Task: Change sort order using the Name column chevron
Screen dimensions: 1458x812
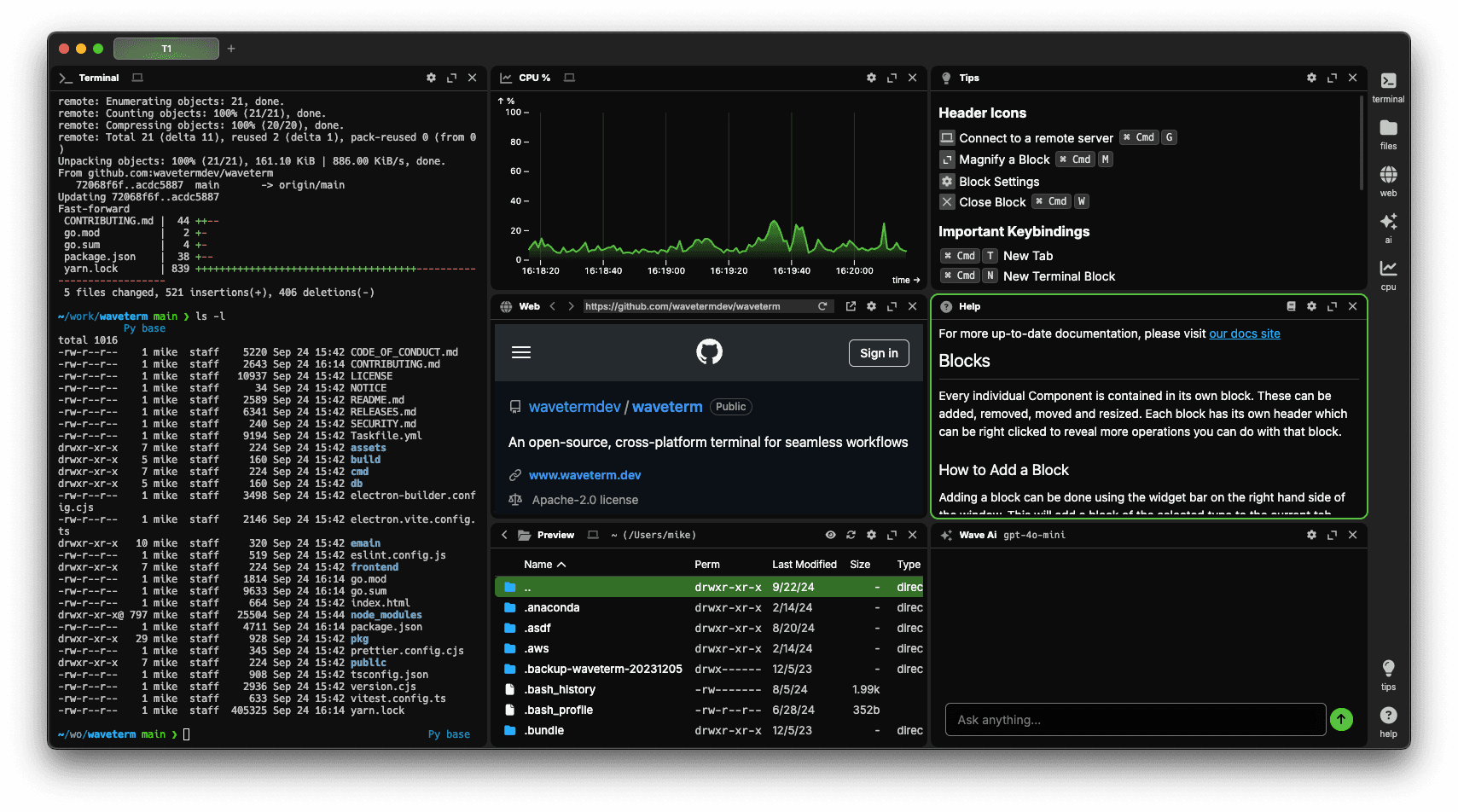Action: click(562, 564)
